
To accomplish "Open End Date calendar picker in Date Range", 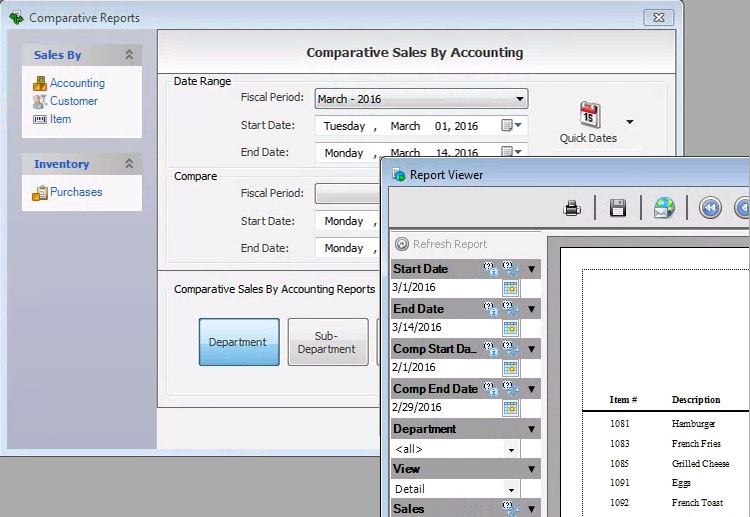I will pos(511,152).
